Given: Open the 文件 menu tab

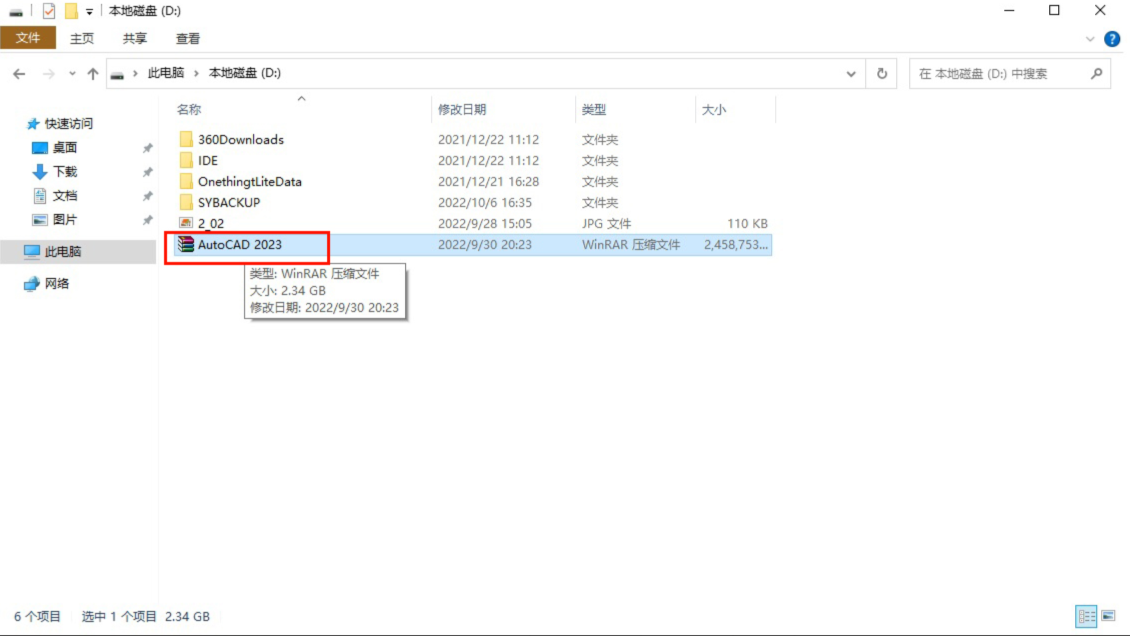Looking at the screenshot, I should point(28,38).
